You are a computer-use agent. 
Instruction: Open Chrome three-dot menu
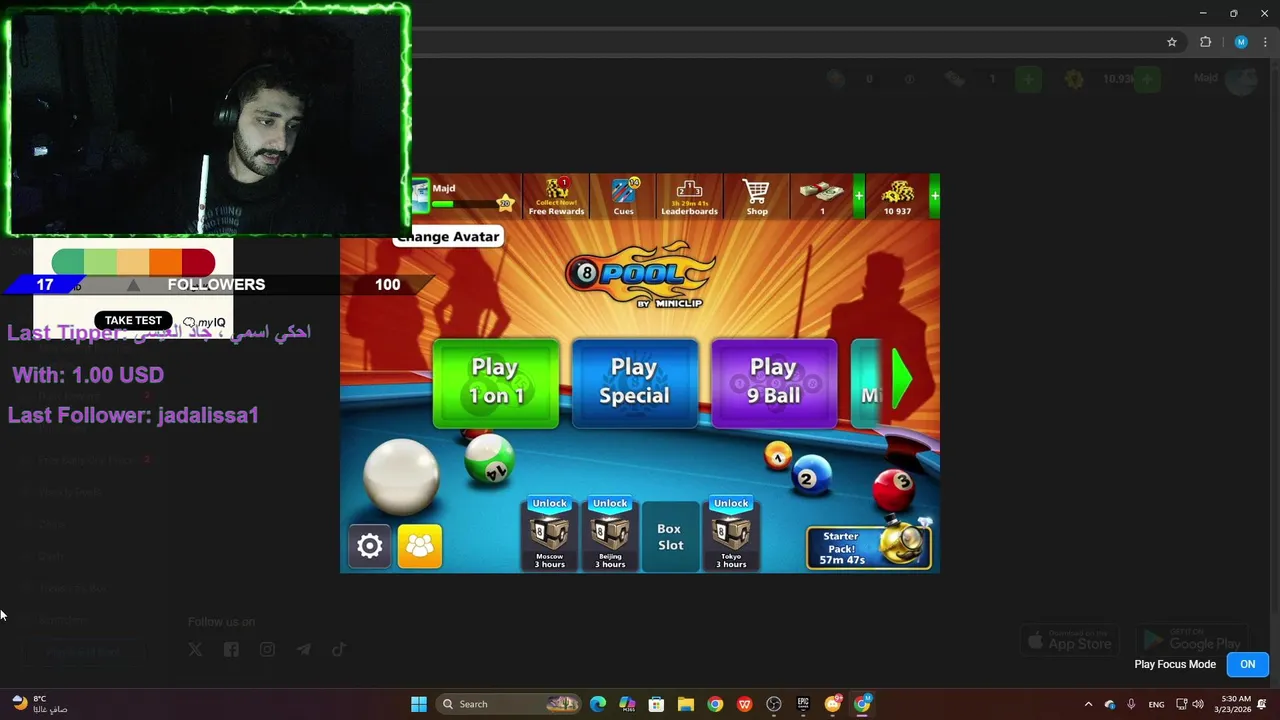pos(1265,42)
